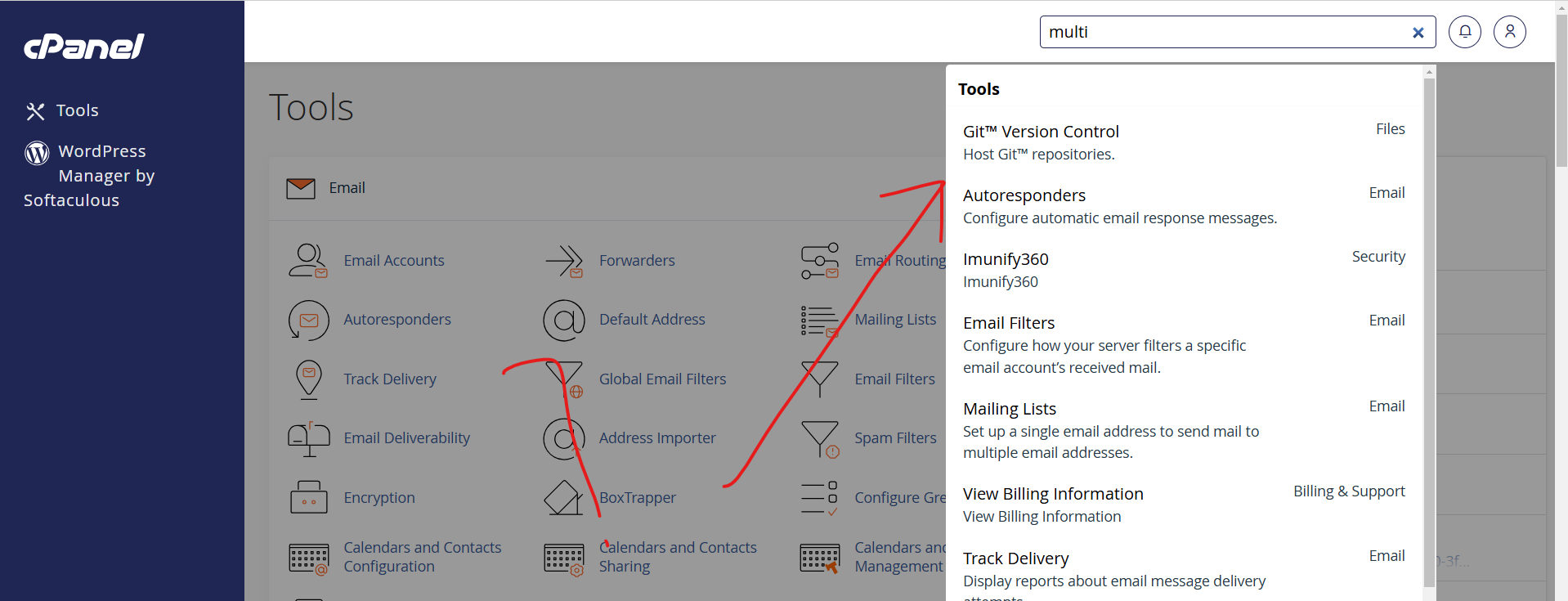1568x601 pixels.
Task: Click the notifications bell icon
Action: 1464,32
